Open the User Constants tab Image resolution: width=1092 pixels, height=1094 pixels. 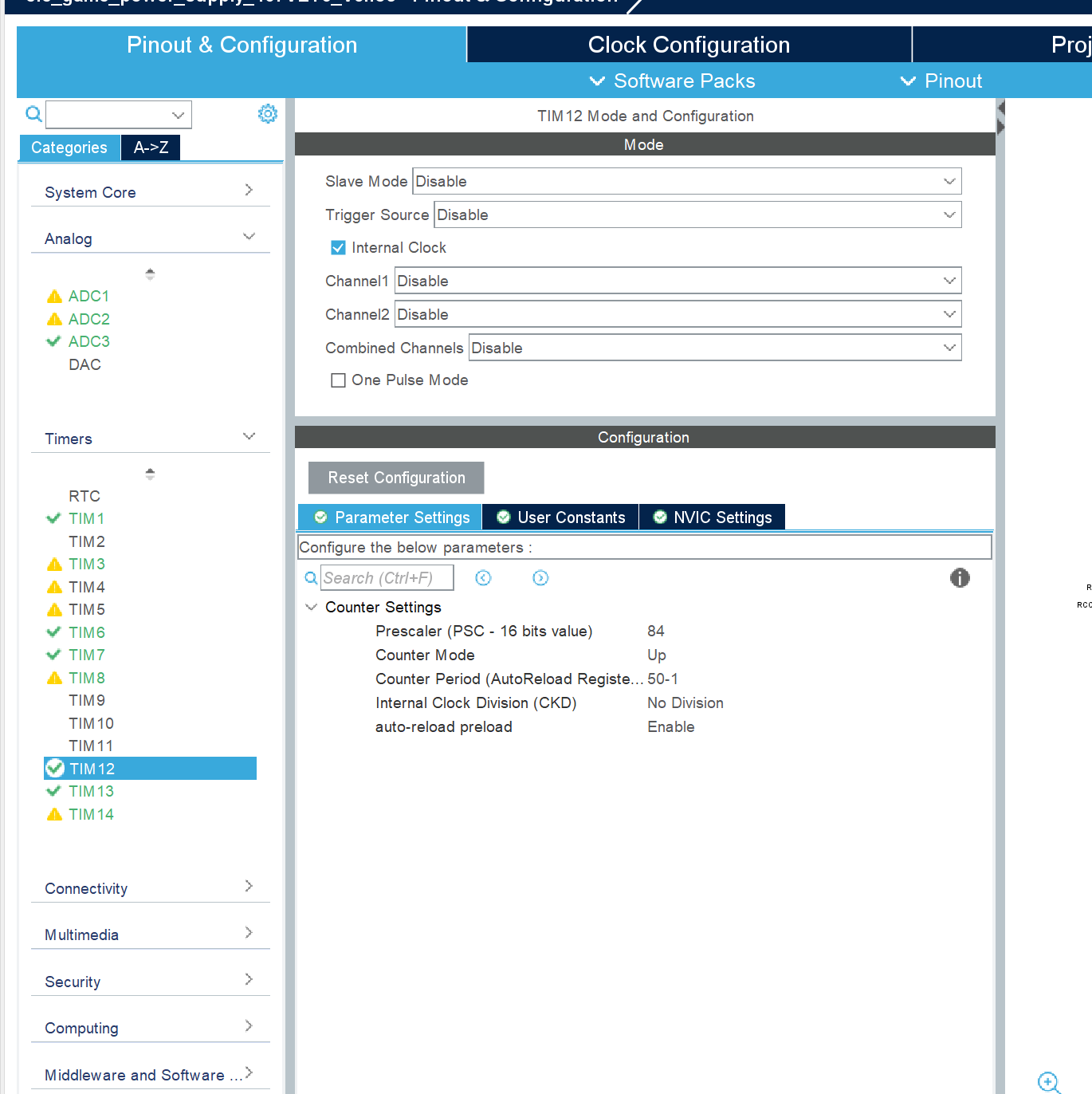[x=560, y=517]
